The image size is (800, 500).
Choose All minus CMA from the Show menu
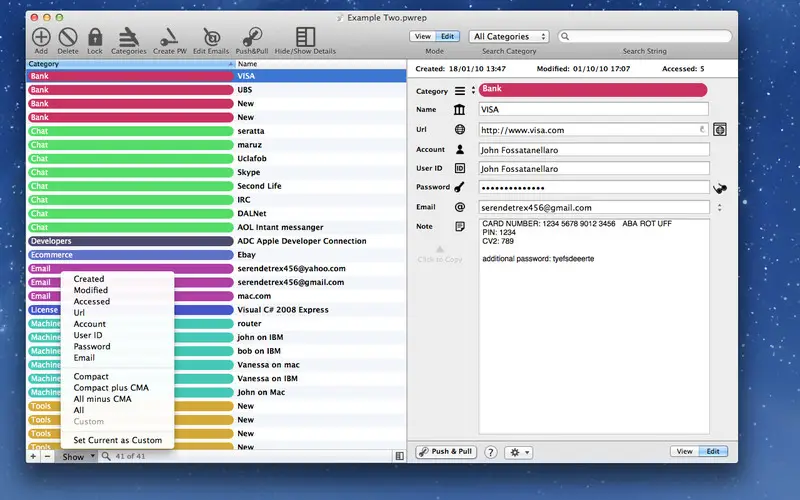point(103,398)
